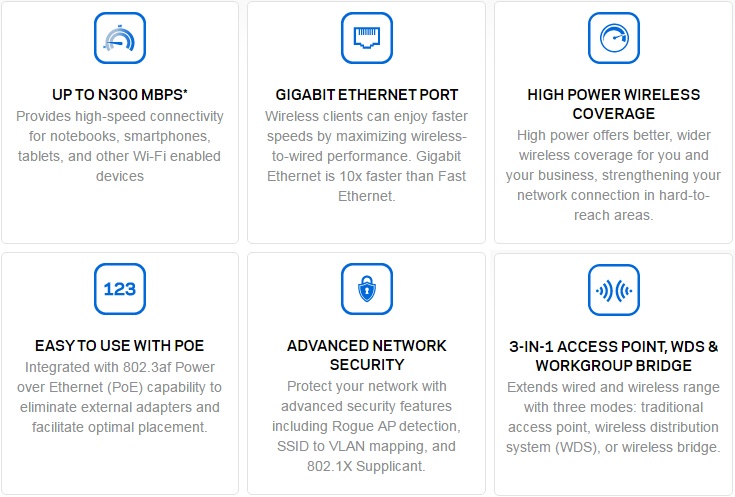Click the padlock shield security icon
The height and width of the screenshot is (497, 735).
pos(367,289)
